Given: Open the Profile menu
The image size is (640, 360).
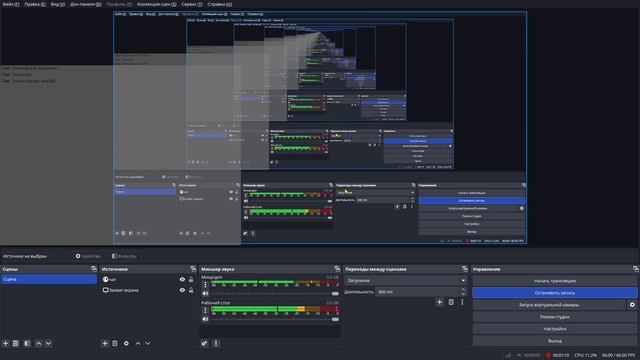Looking at the screenshot, I should (119, 4).
